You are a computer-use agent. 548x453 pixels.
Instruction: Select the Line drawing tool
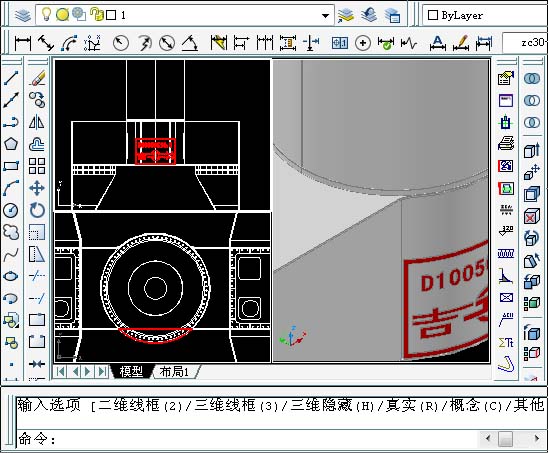click(11, 78)
